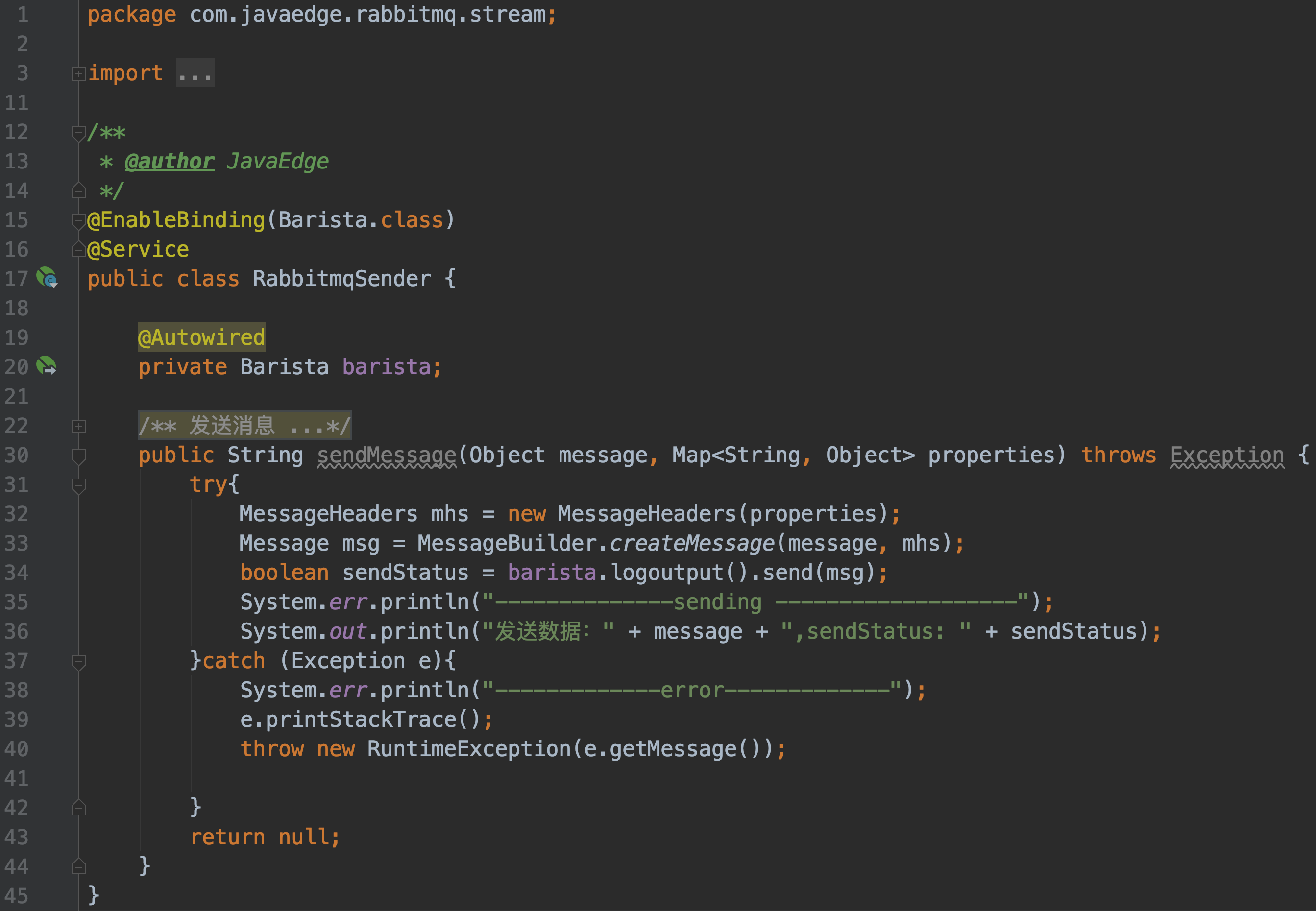Click the sendMessage method name

point(387,455)
